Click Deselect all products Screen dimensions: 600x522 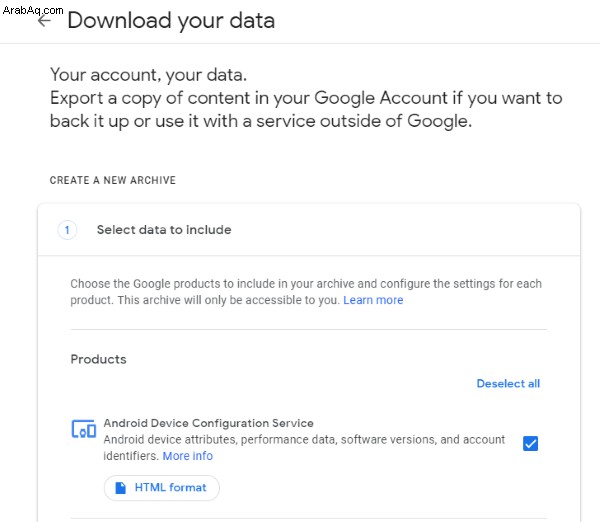[x=508, y=383]
